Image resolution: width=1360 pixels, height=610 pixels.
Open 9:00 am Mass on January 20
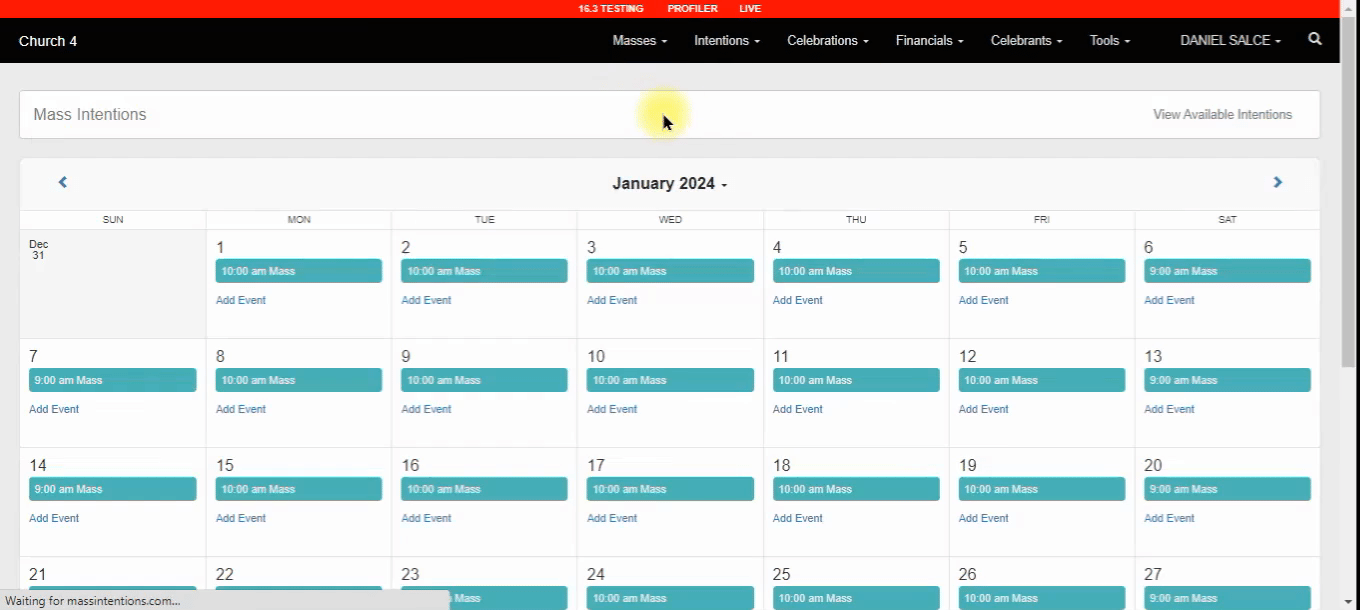pos(1227,489)
